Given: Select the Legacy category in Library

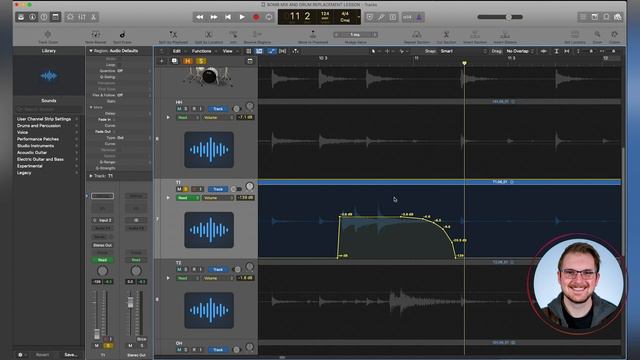Looking at the screenshot, I should 24,173.
